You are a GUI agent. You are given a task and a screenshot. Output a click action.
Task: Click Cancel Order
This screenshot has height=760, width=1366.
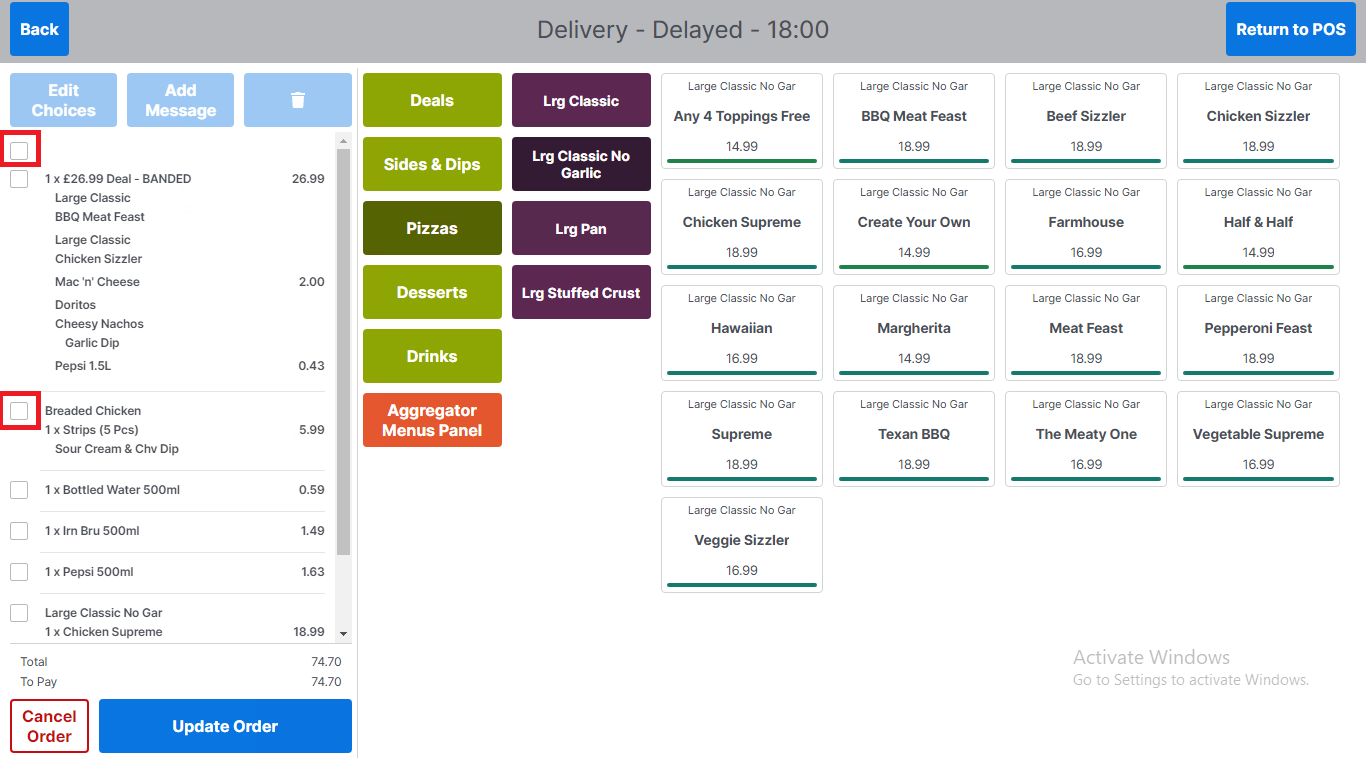click(49, 726)
